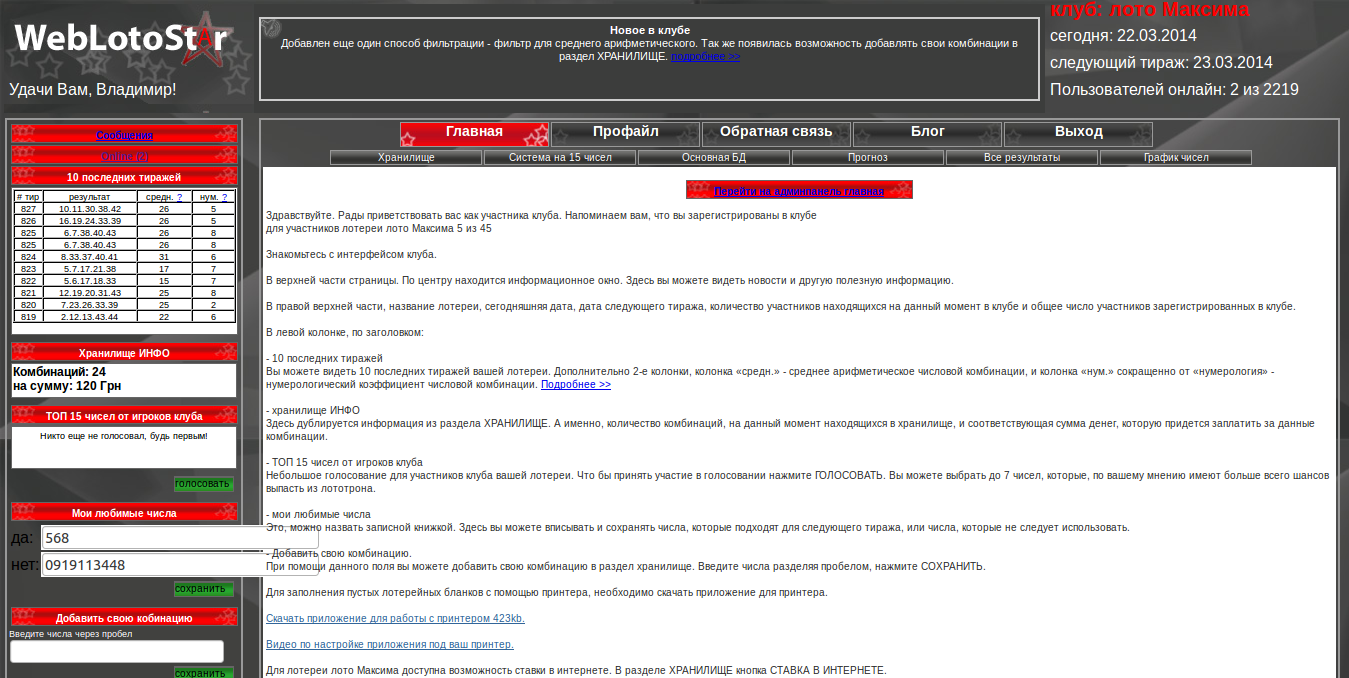Follow the Подробнее >> link in main text

pos(576,384)
